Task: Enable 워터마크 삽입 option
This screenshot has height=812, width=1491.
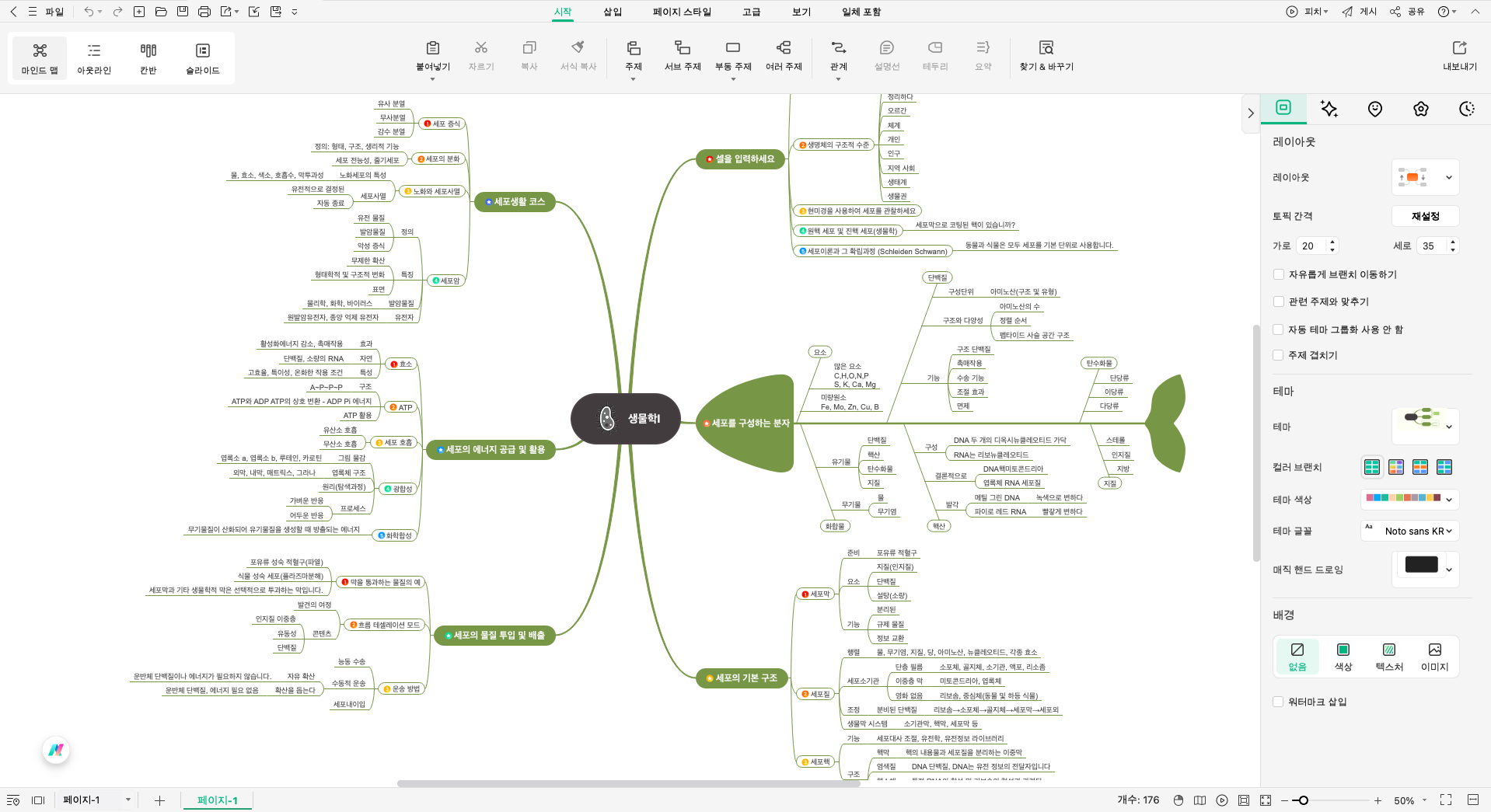Action: coord(1278,701)
